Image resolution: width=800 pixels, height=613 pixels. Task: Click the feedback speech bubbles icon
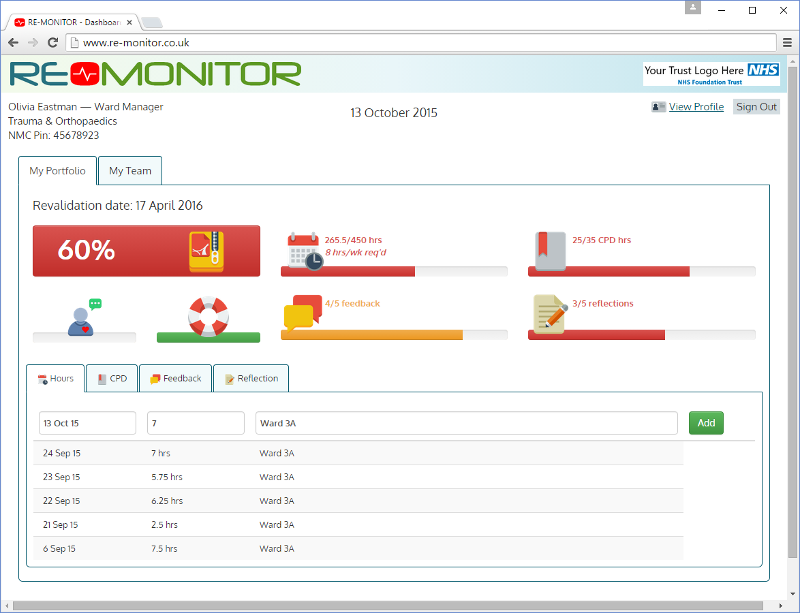(303, 312)
